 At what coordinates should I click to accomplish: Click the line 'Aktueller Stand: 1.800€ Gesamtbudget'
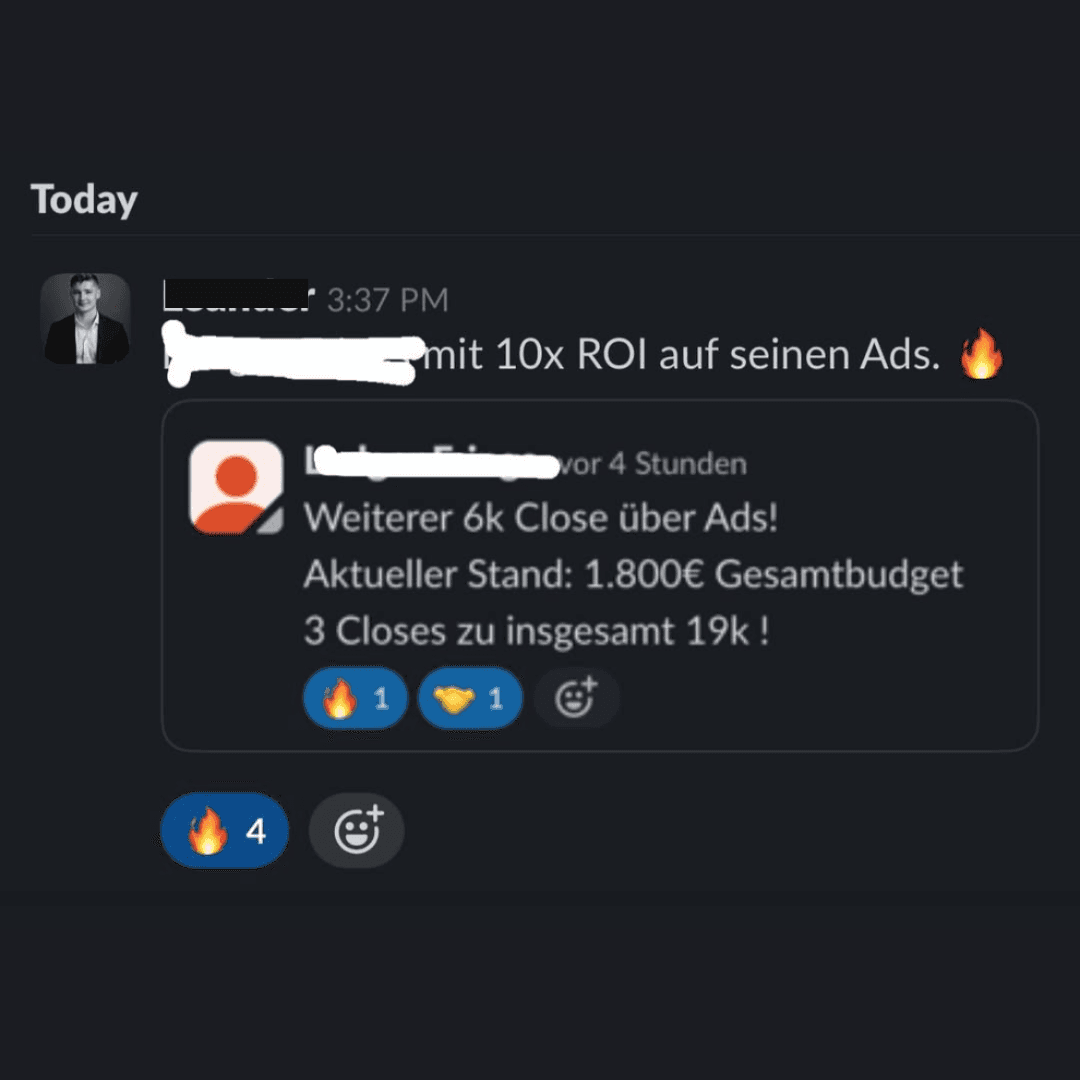point(633,574)
